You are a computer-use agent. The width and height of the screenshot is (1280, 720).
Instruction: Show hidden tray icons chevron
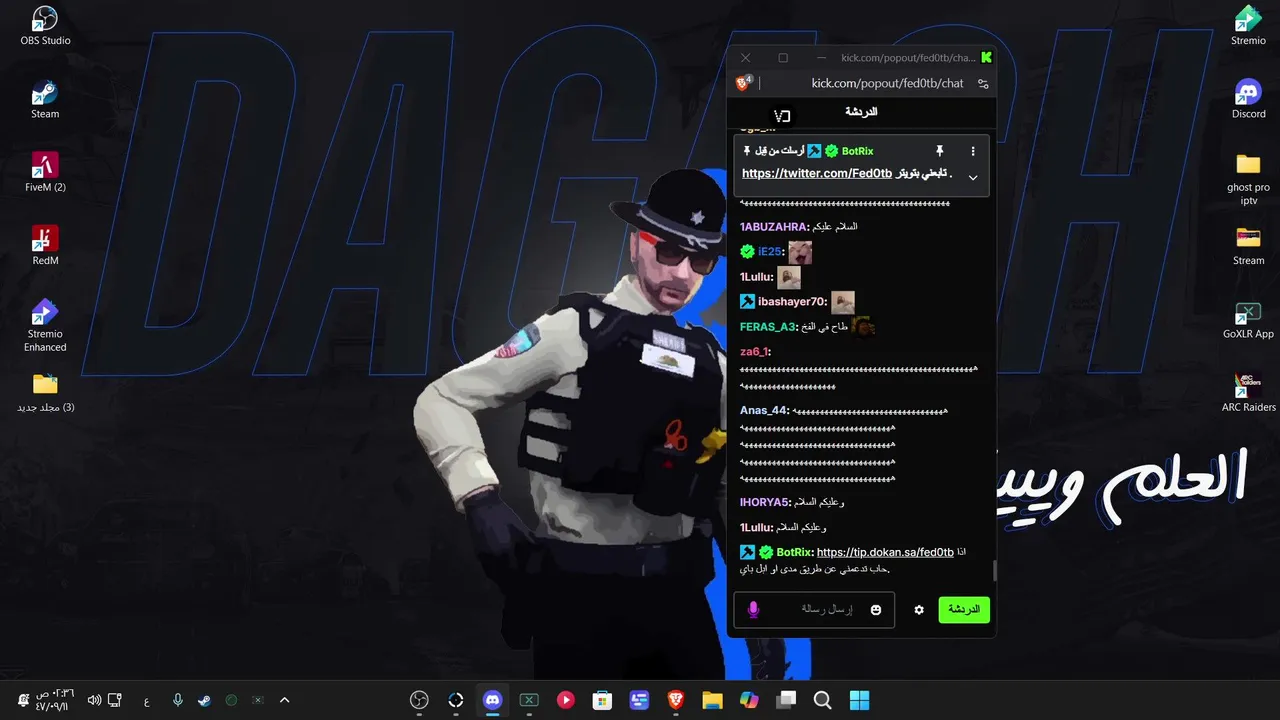point(284,700)
